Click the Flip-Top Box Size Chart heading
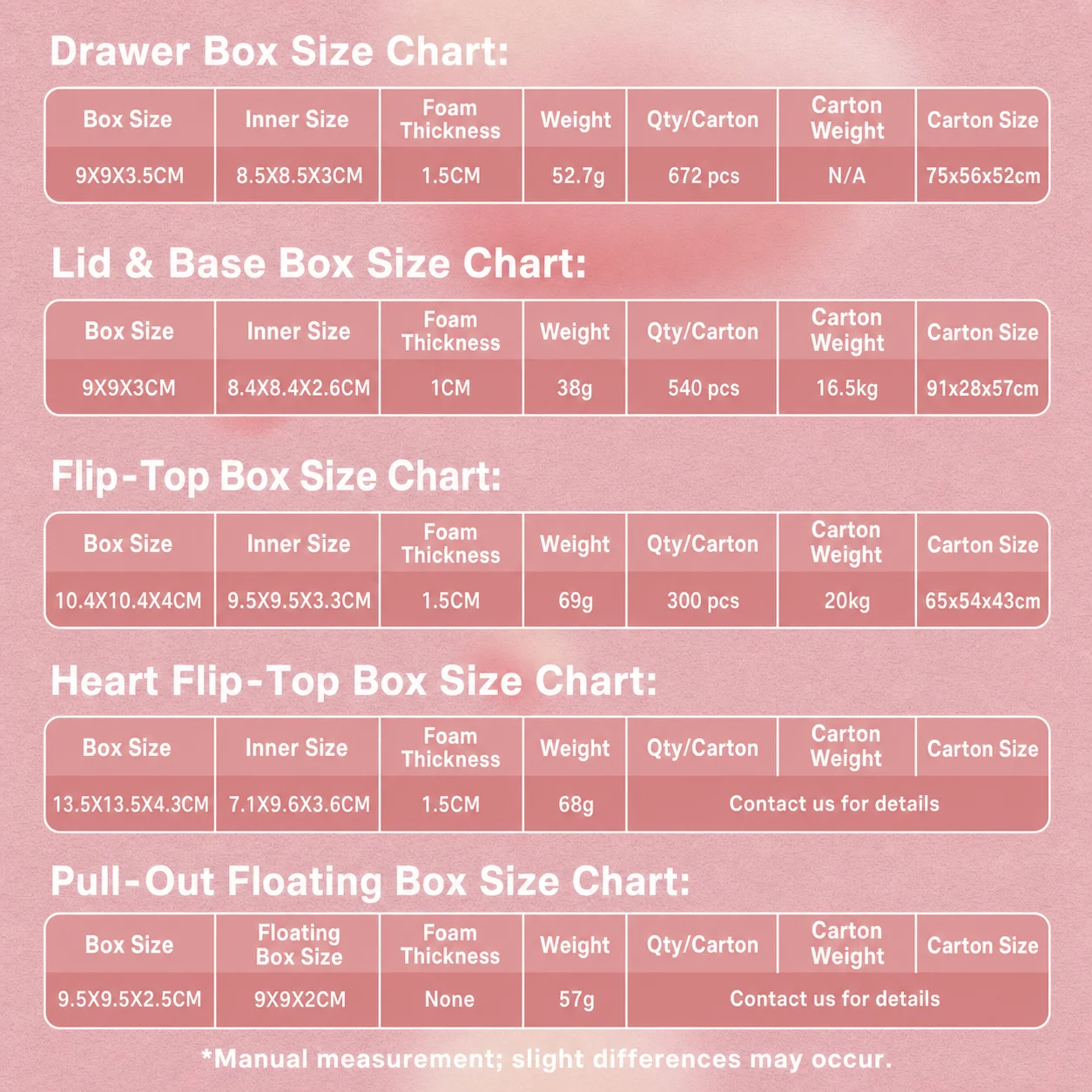The image size is (1092, 1092). click(276, 476)
